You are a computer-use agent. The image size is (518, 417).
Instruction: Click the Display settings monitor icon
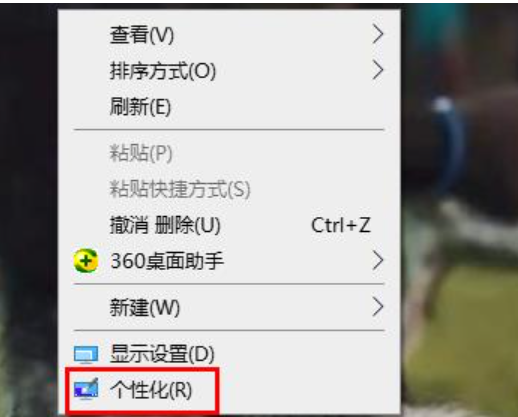point(86,354)
